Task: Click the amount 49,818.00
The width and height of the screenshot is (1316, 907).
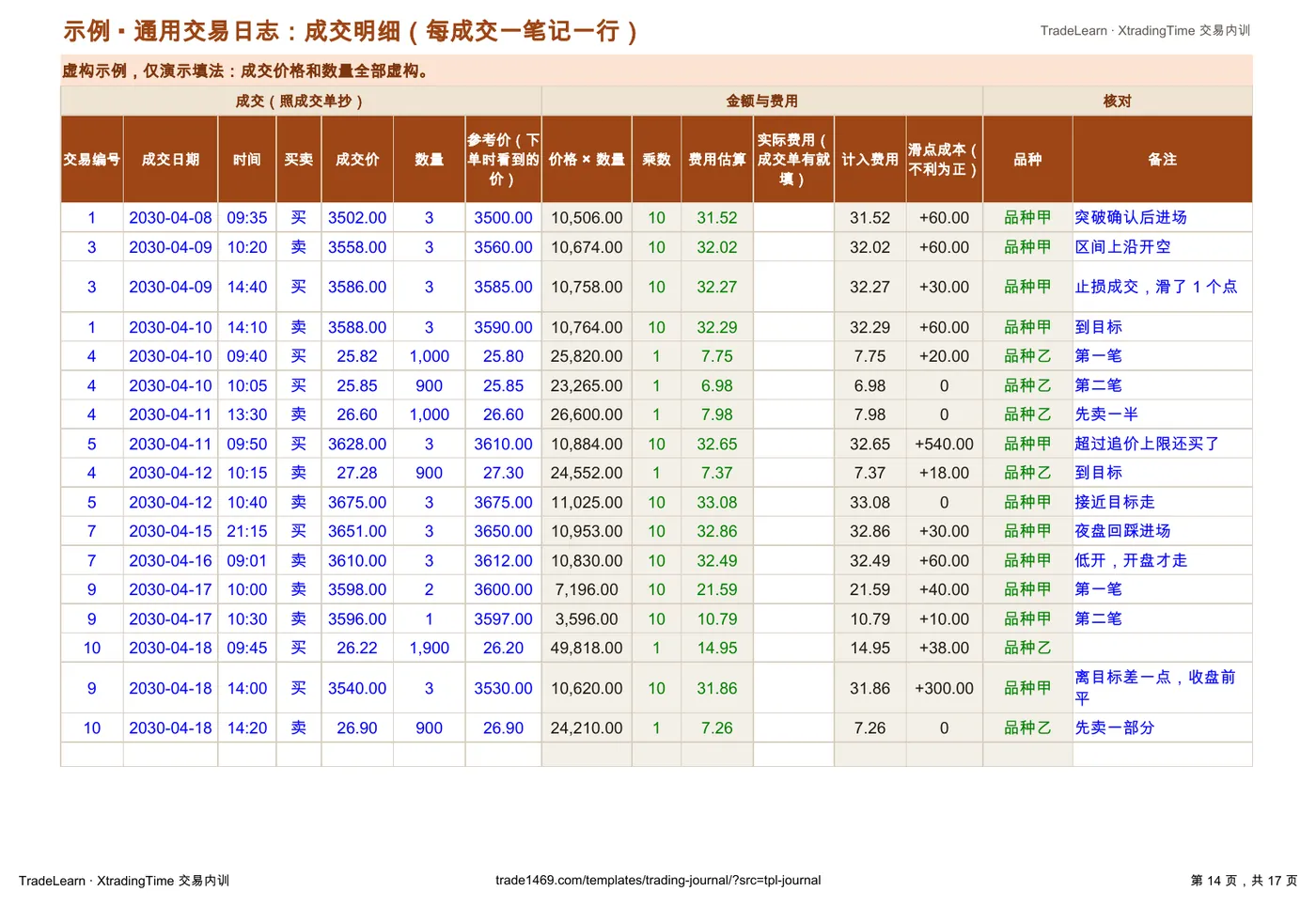Action: 587,649
